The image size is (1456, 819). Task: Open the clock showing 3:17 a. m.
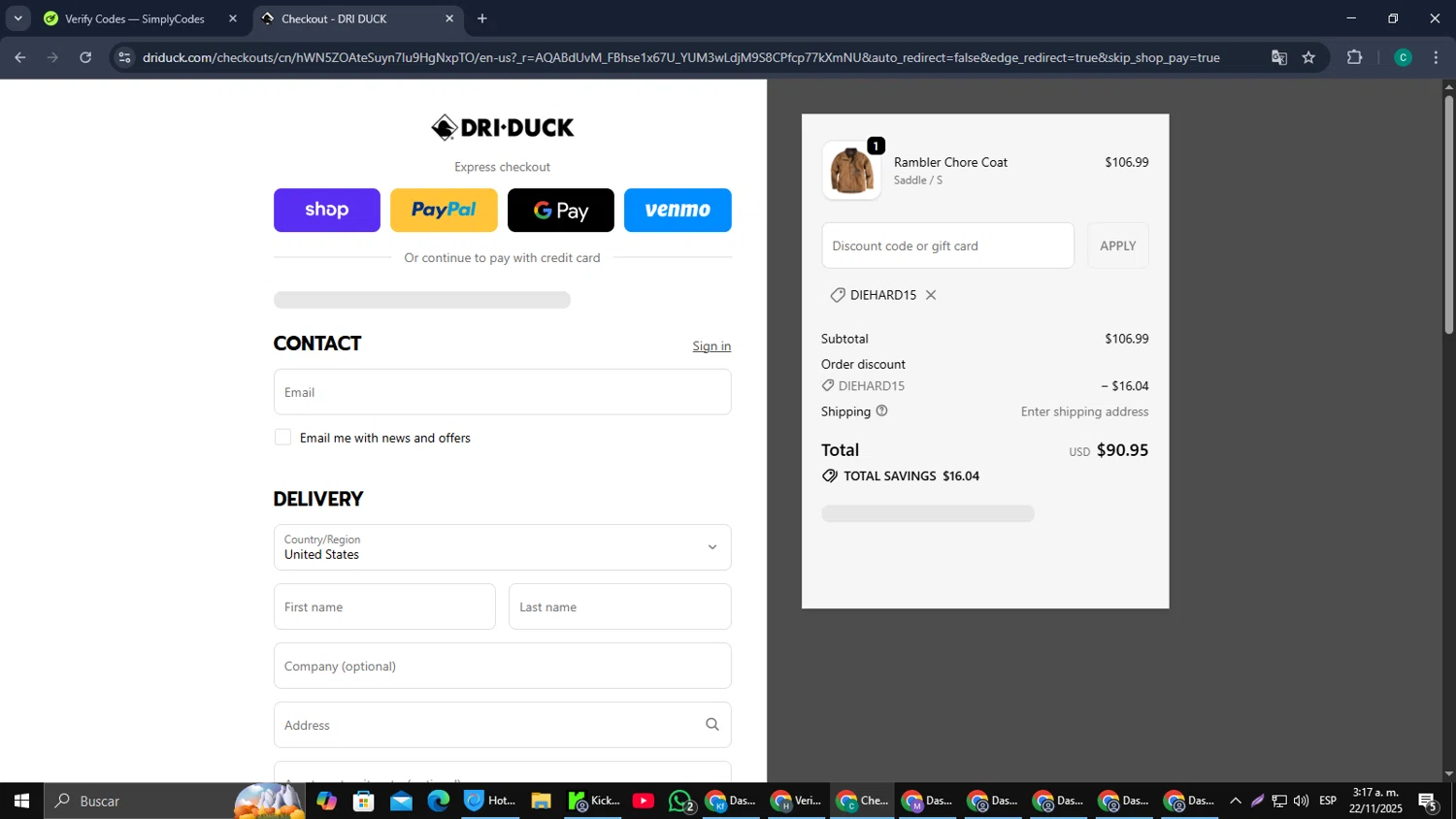click(x=1375, y=801)
